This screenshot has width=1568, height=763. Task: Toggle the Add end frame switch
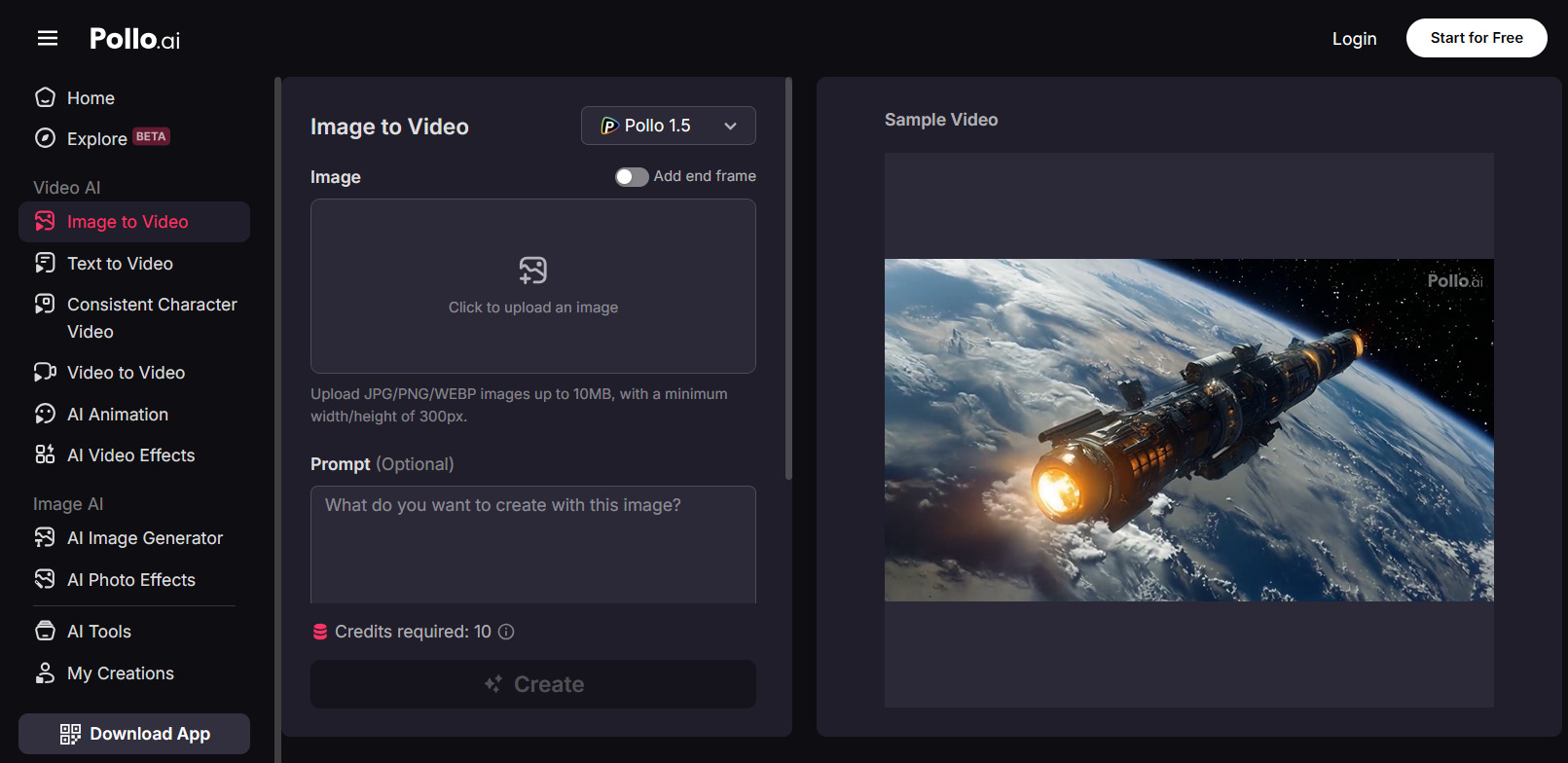(x=632, y=176)
